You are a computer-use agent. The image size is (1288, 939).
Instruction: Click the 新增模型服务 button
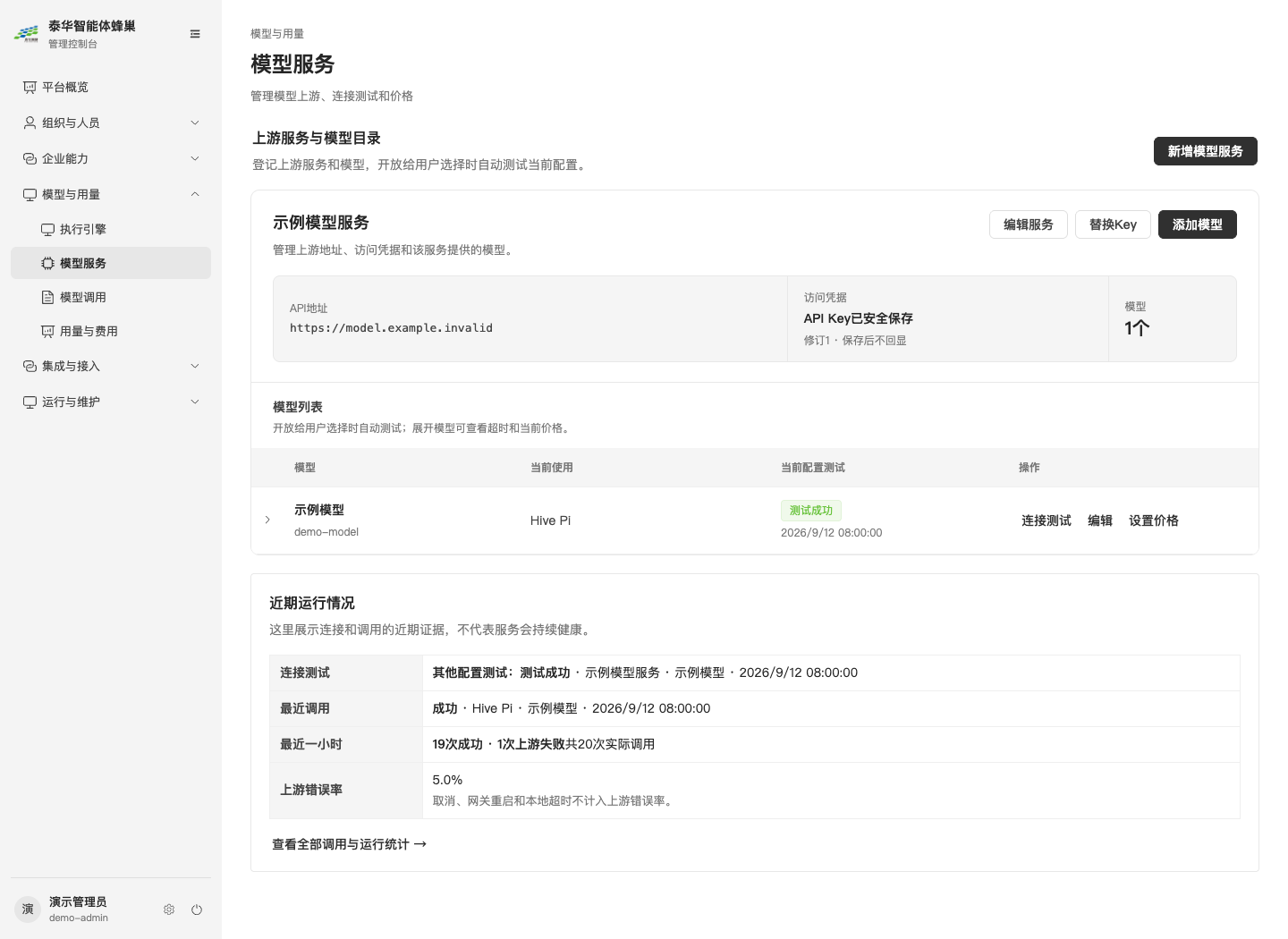(1205, 151)
